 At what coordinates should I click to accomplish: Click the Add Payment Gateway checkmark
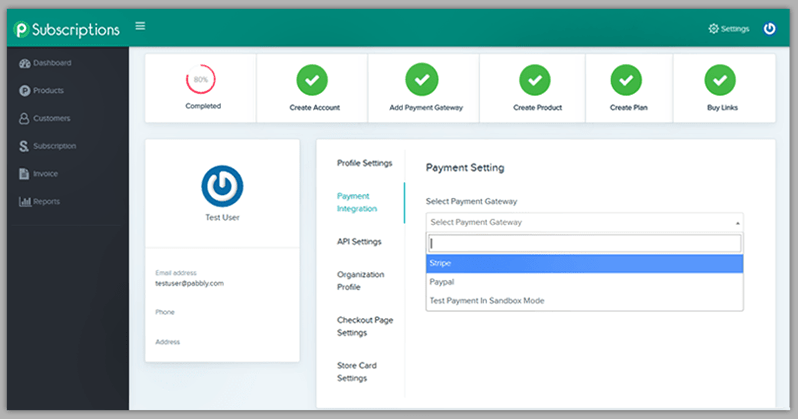coord(423,78)
